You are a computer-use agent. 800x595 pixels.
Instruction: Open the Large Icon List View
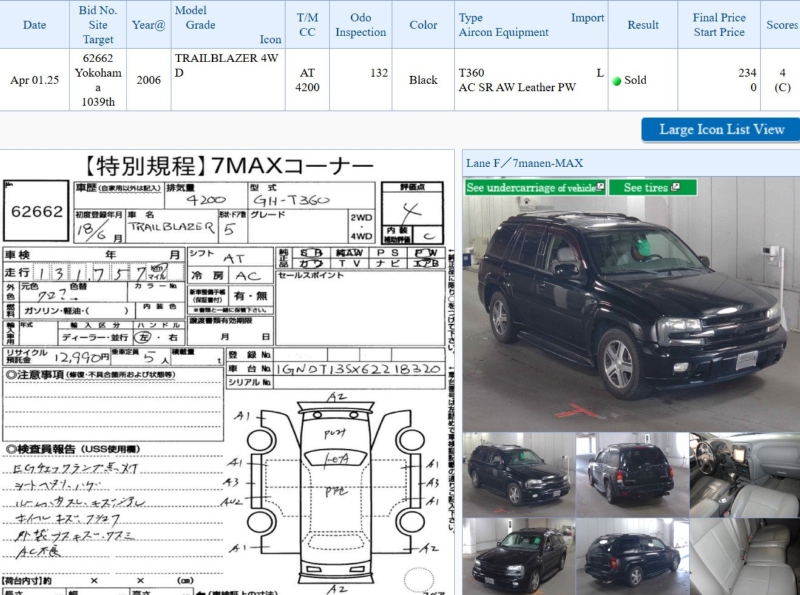click(x=720, y=129)
